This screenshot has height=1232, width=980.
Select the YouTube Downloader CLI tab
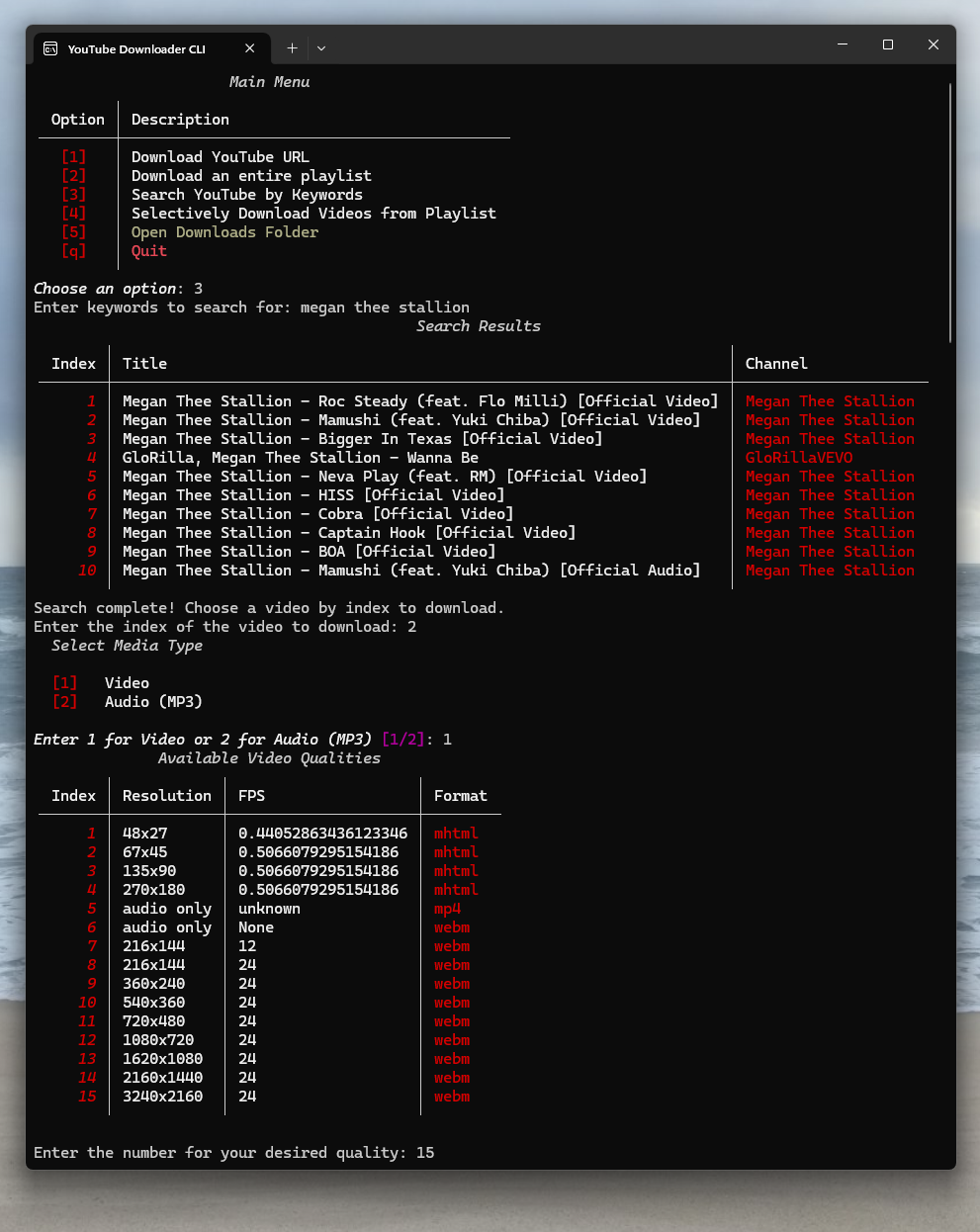click(151, 47)
